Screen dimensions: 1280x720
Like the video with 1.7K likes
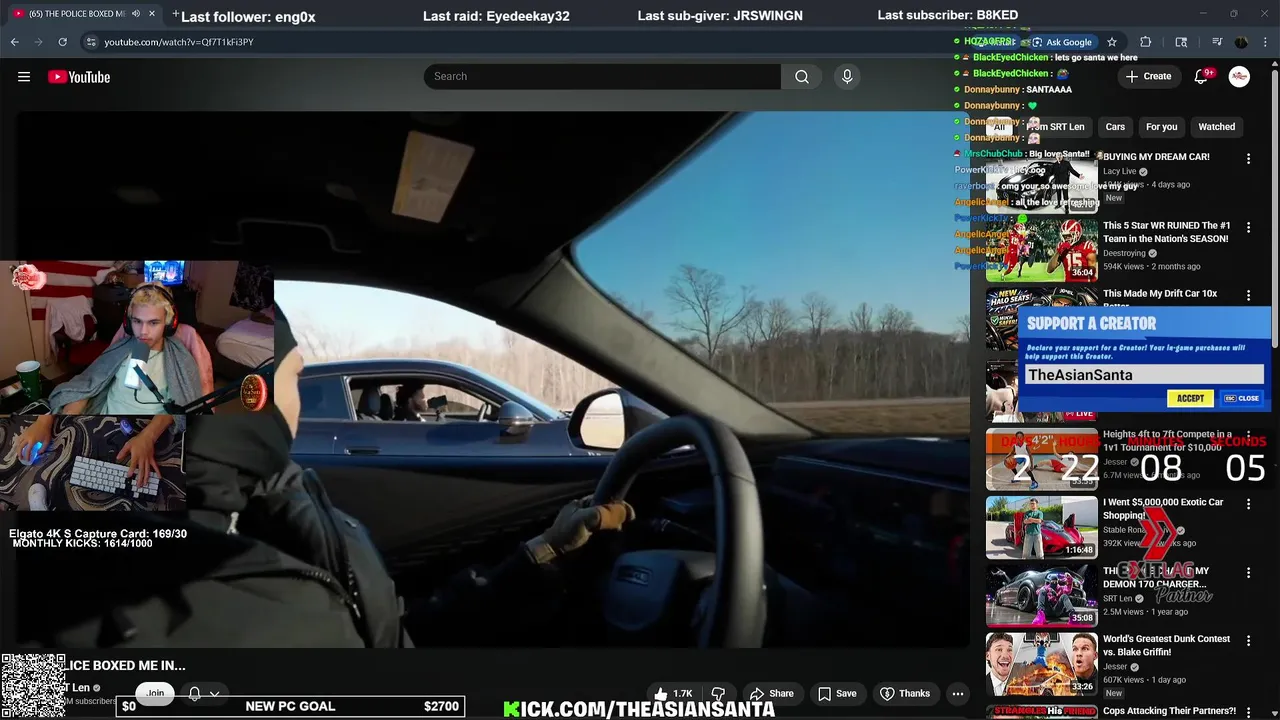coord(672,693)
